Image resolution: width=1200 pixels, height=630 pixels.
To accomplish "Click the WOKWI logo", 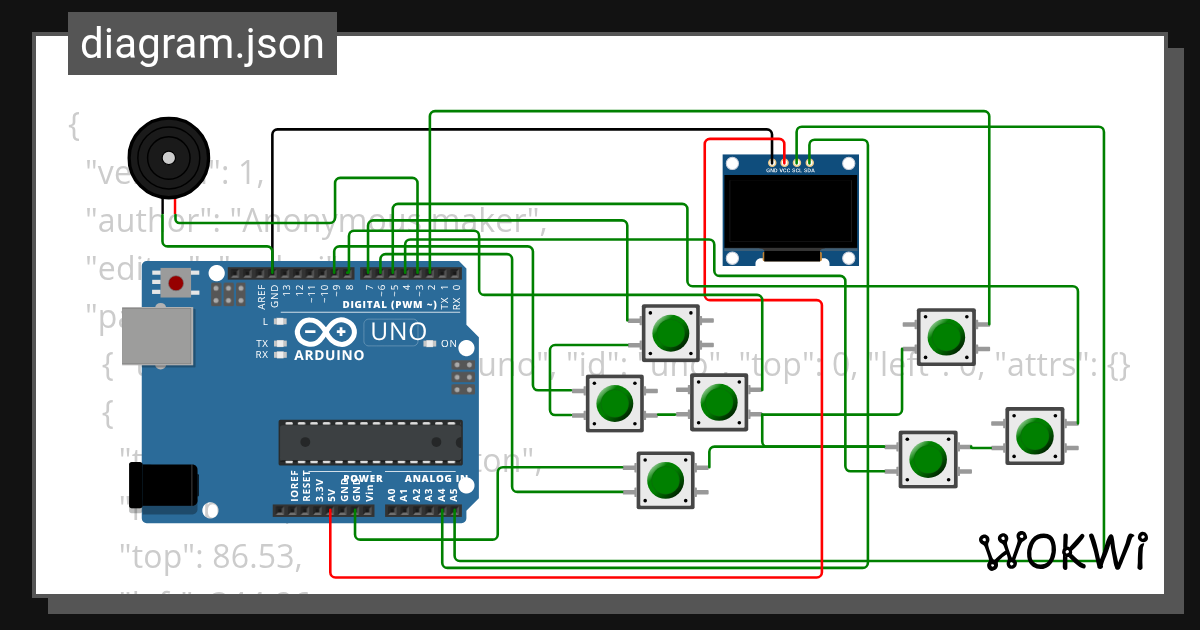I will coord(1065,550).
